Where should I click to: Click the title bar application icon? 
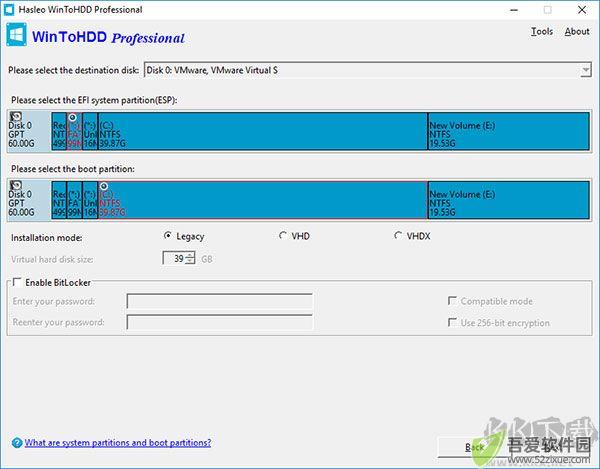(x=9, y=10)
